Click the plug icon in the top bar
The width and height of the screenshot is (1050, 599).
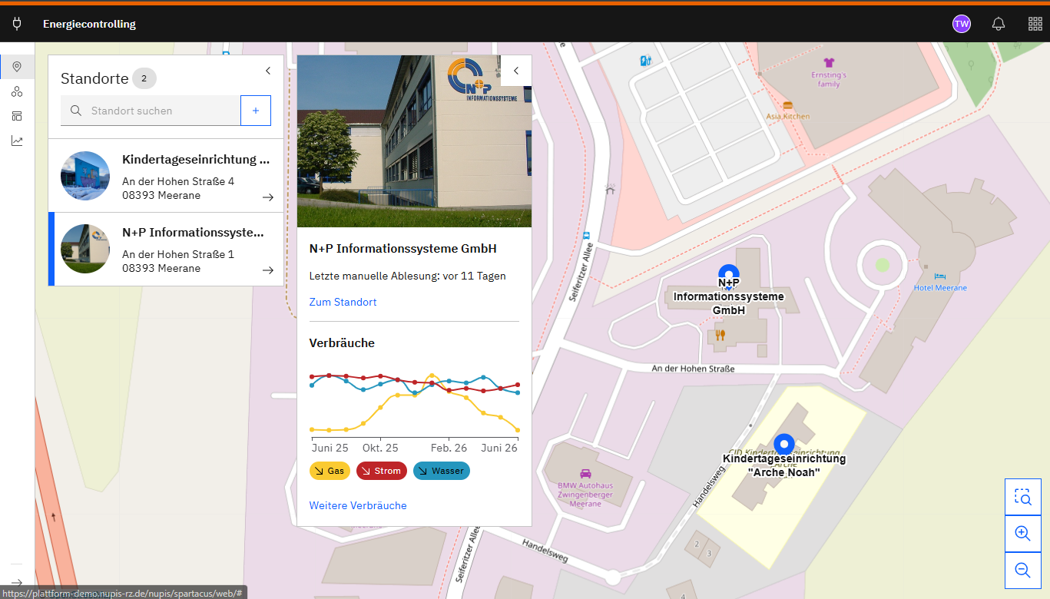(x=17, y=24)
